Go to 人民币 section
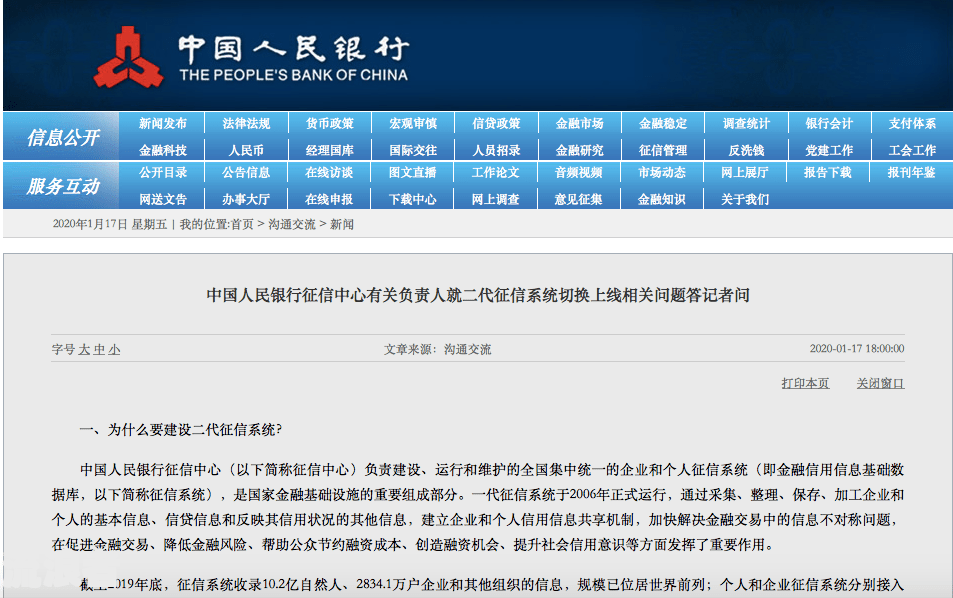953x598 pixels. coord(246,150)
